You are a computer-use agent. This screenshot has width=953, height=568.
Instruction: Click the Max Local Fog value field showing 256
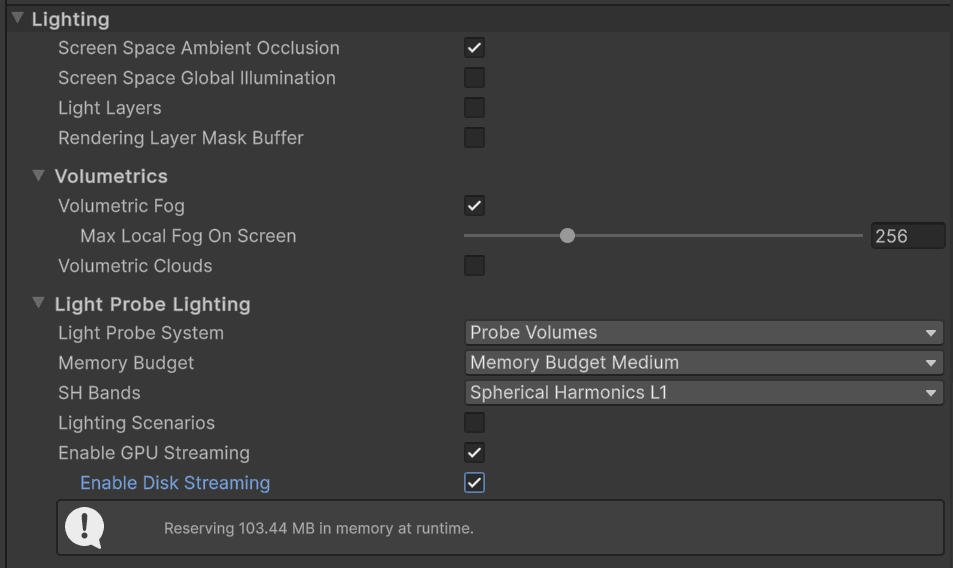[906, 236]
